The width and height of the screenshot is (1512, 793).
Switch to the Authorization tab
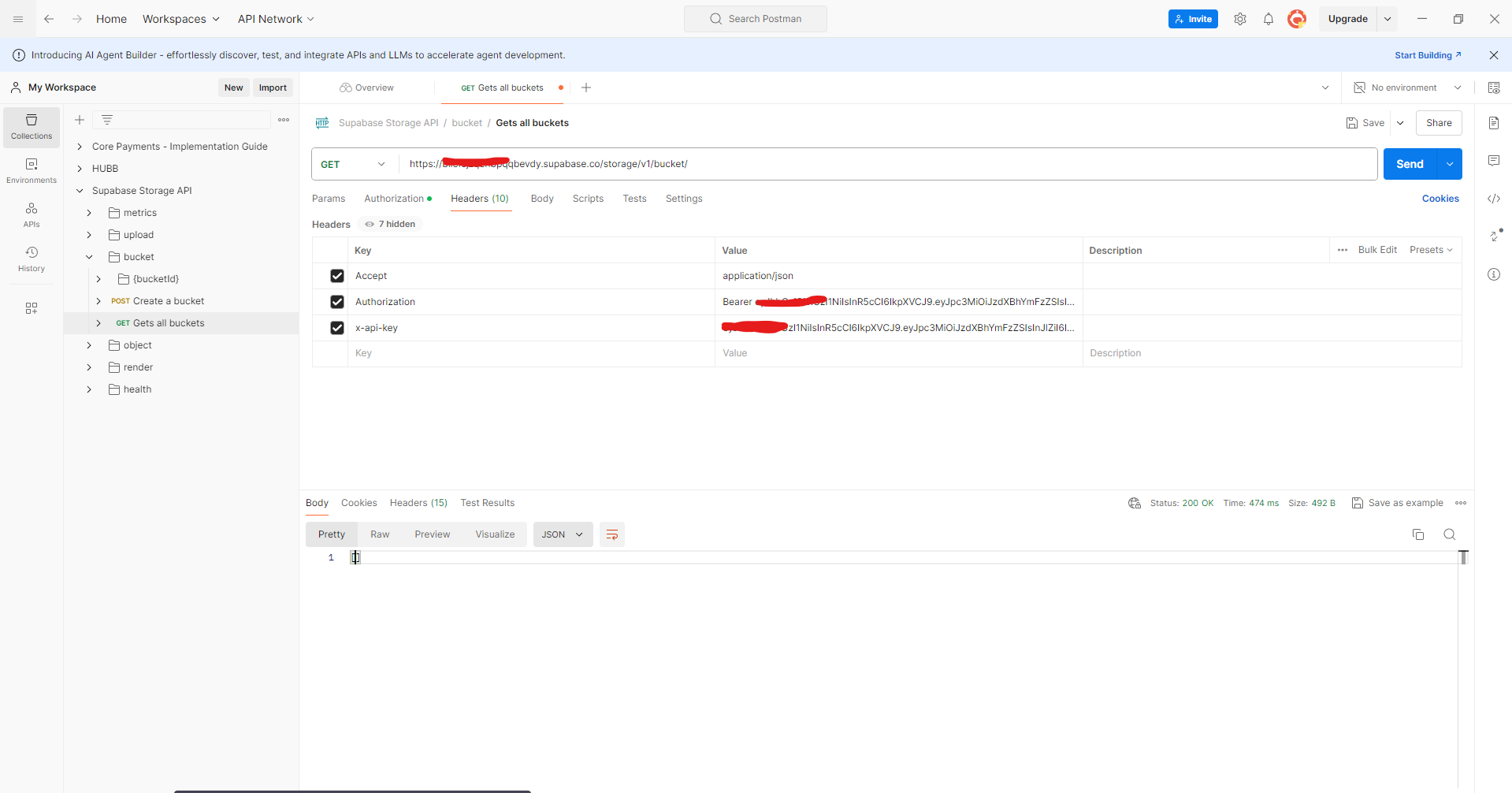click(x=397, y=199)
